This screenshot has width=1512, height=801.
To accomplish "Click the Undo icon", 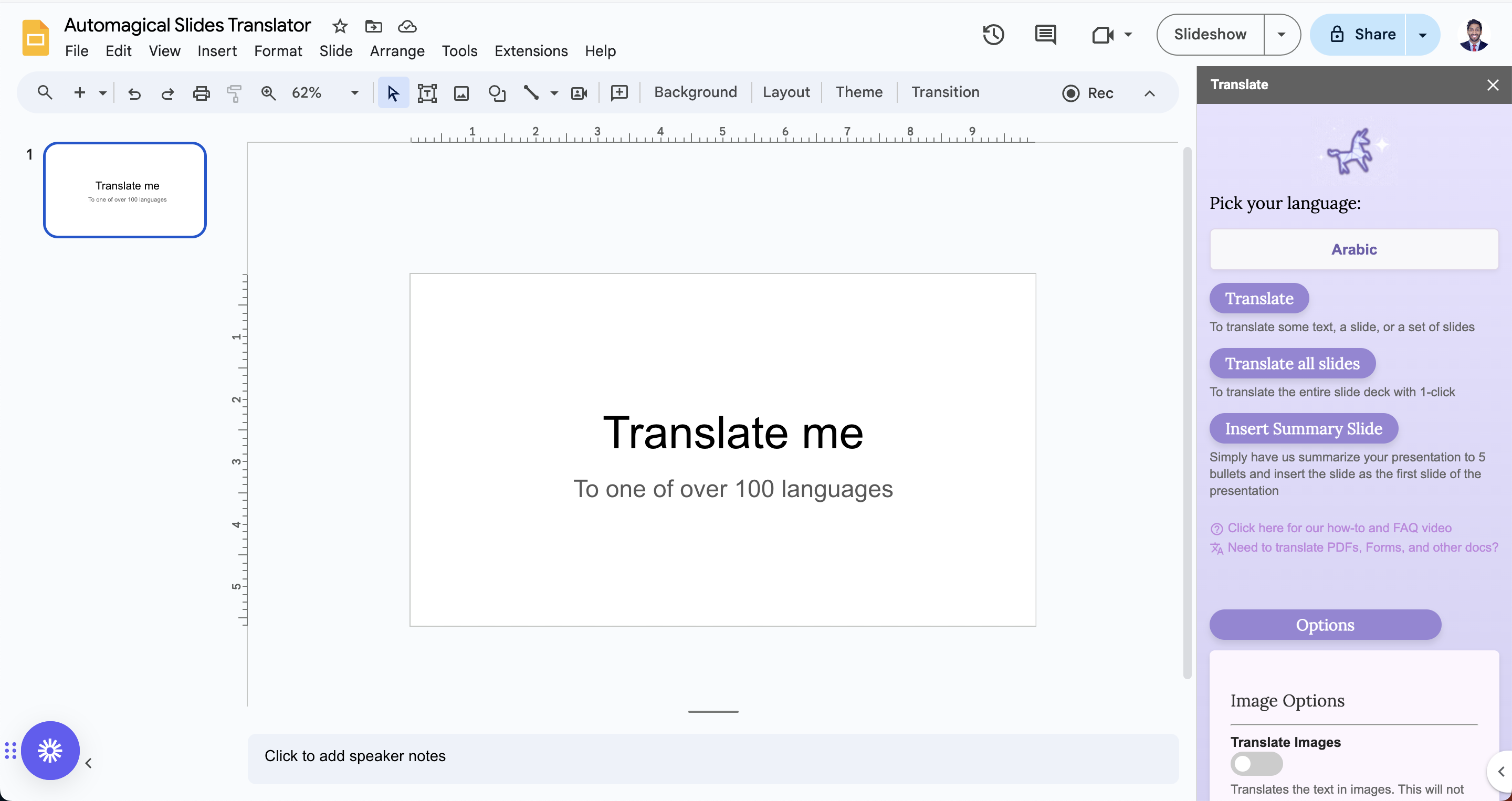I will coord(134,92).
